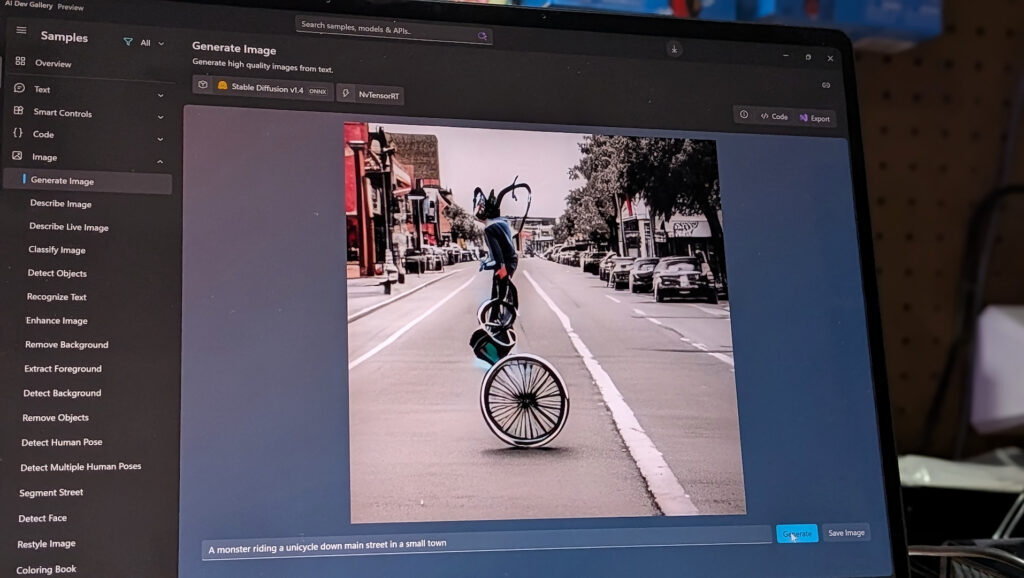1024x578 pixels.
Task: Click the prompt text input field
Action: click(x=486, y=545)
